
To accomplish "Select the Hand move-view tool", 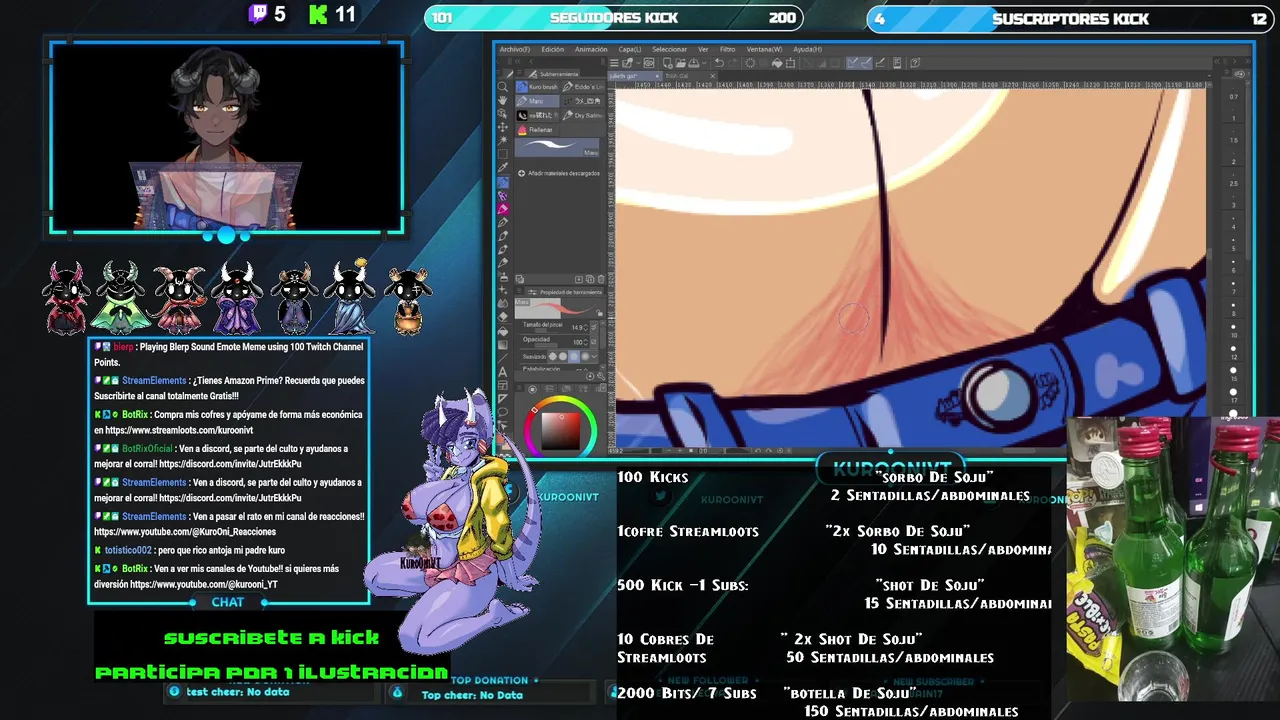I will (502, 100).
